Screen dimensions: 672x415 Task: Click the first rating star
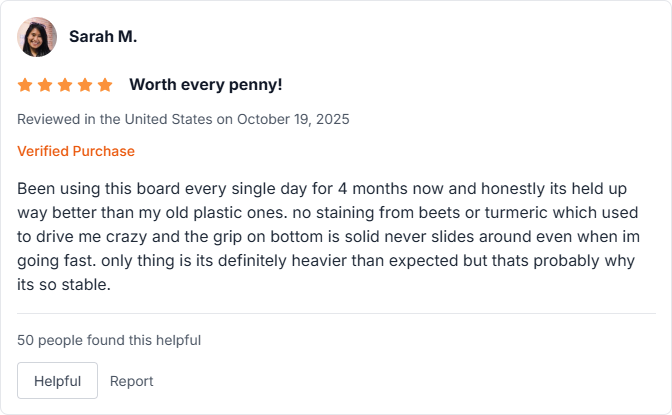(25, 85)
